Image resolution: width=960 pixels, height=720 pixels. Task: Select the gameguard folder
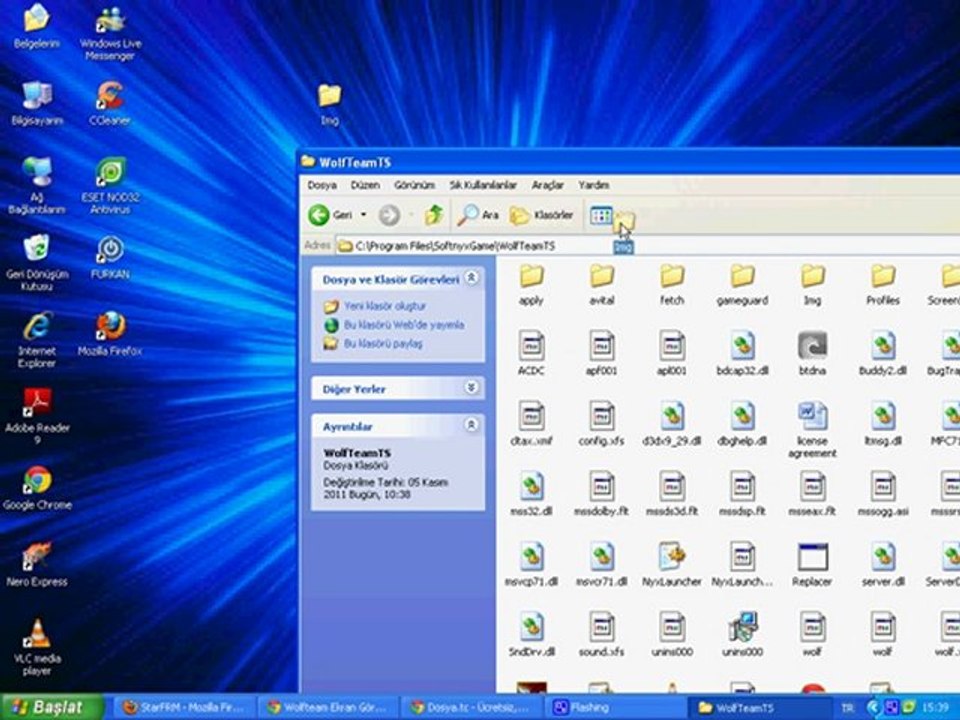click(742, 285)
